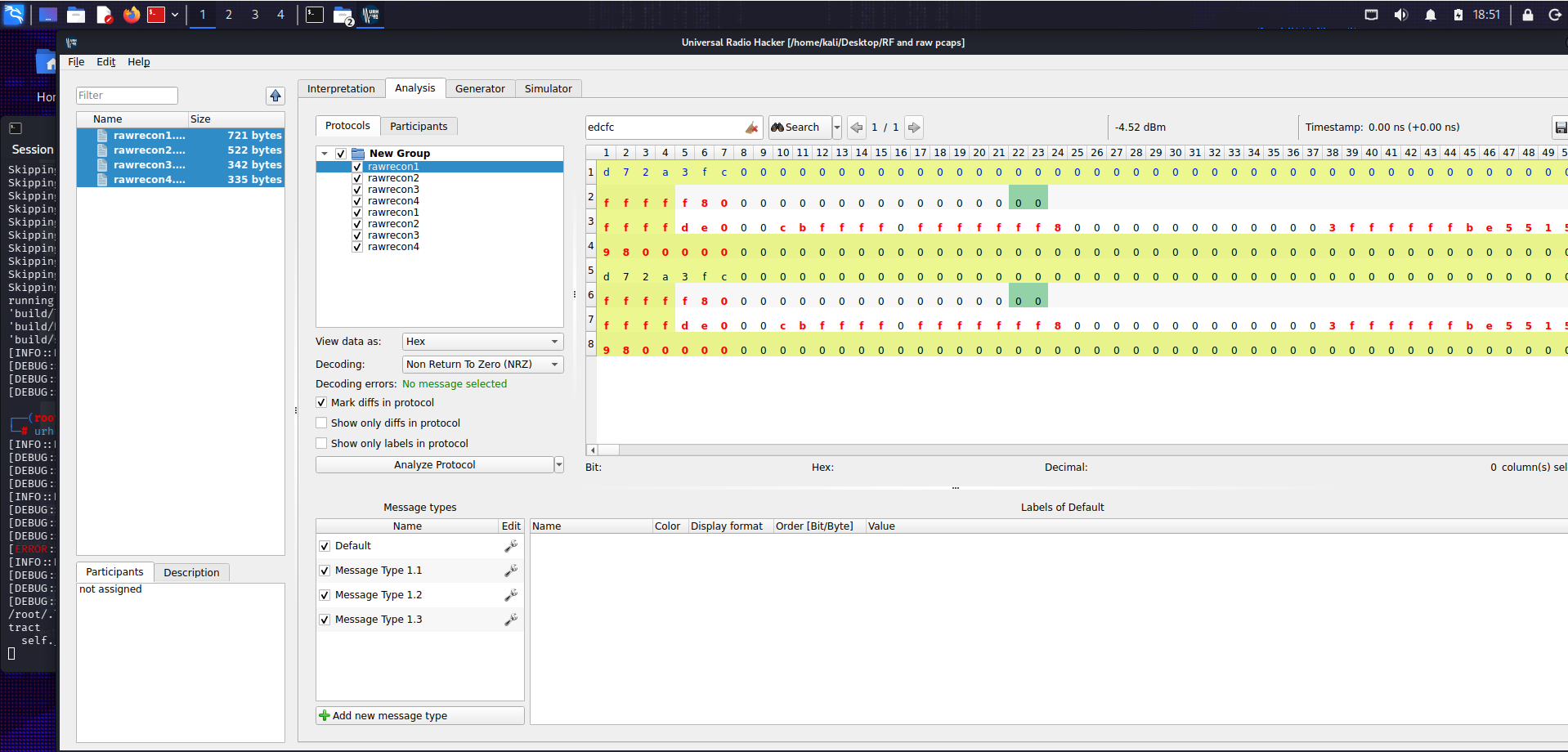Click the clear-search broom icon
1568x752 pixels.
coord(751,128)
